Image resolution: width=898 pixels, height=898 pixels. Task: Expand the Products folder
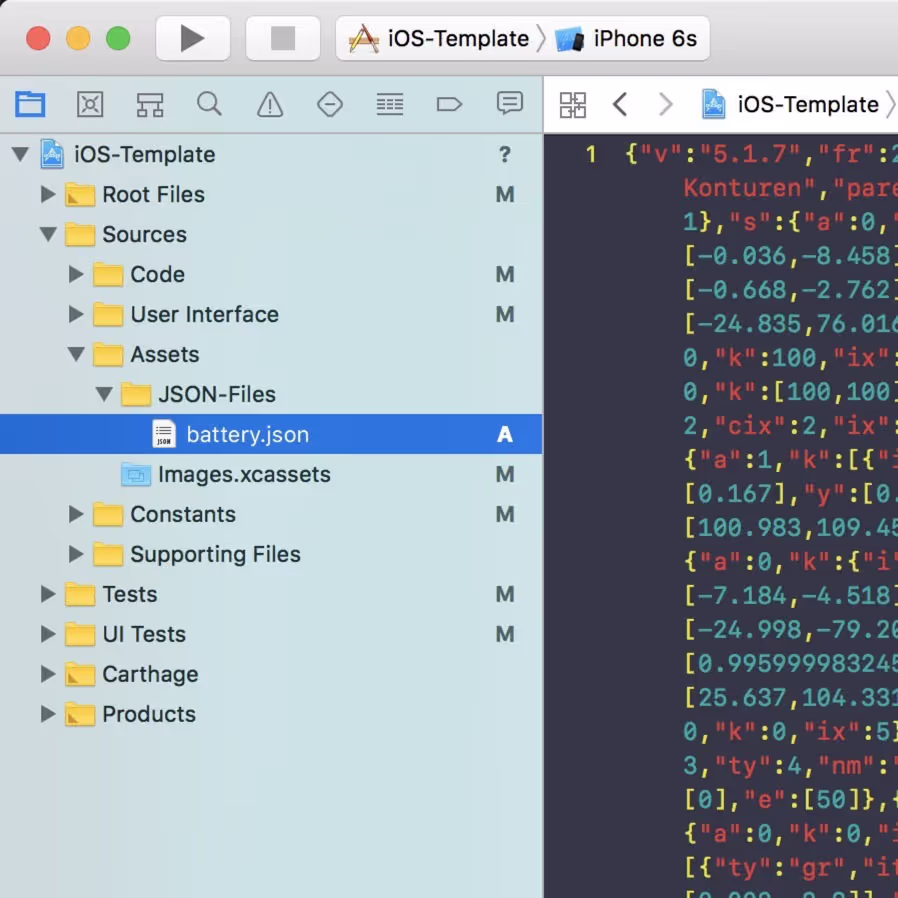tap(48, 714)
